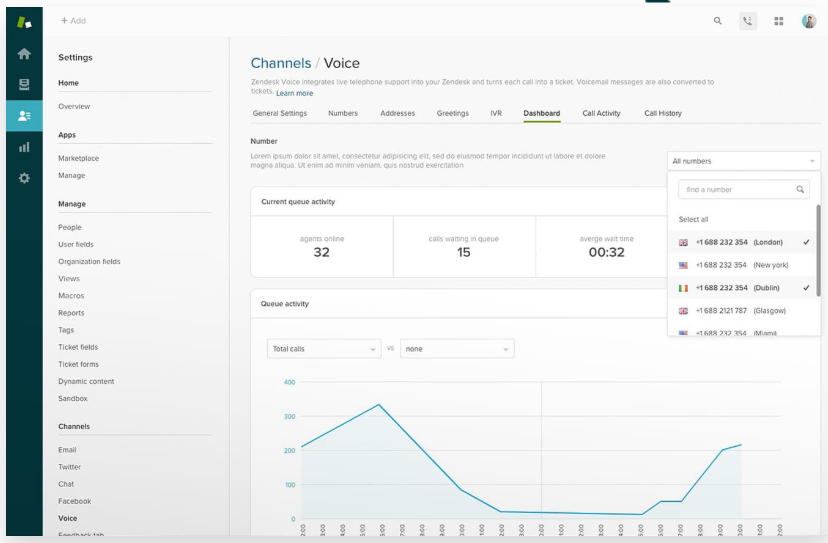This screenshot has height=543, width=828.
Task: Uncheck the Dublin number checkmark
Action: 806,287
